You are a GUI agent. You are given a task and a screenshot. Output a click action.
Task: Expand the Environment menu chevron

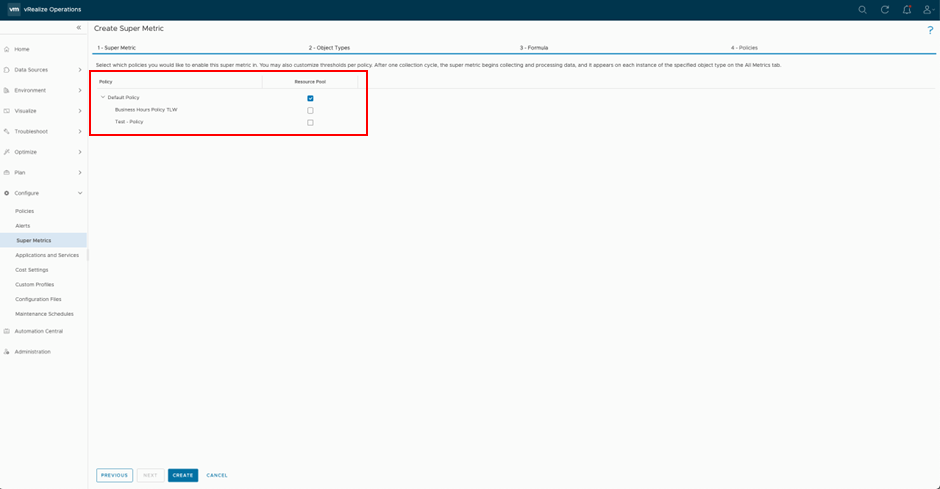pos(80,90)
